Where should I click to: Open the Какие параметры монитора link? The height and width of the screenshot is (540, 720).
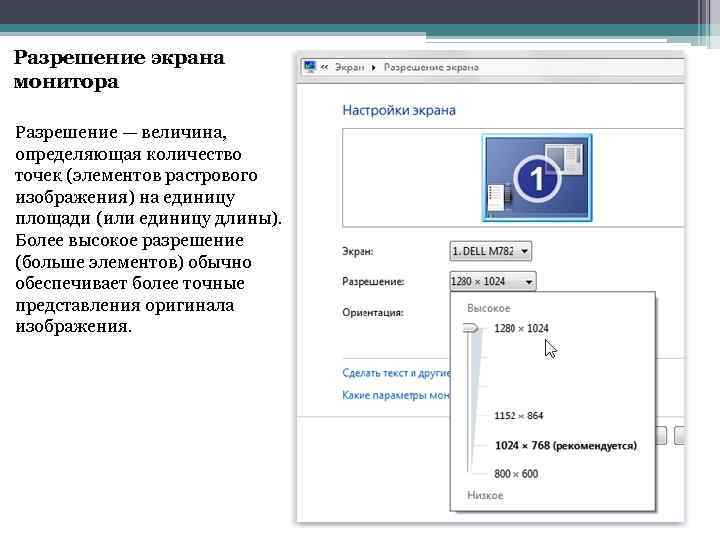(x=396, y=395)
